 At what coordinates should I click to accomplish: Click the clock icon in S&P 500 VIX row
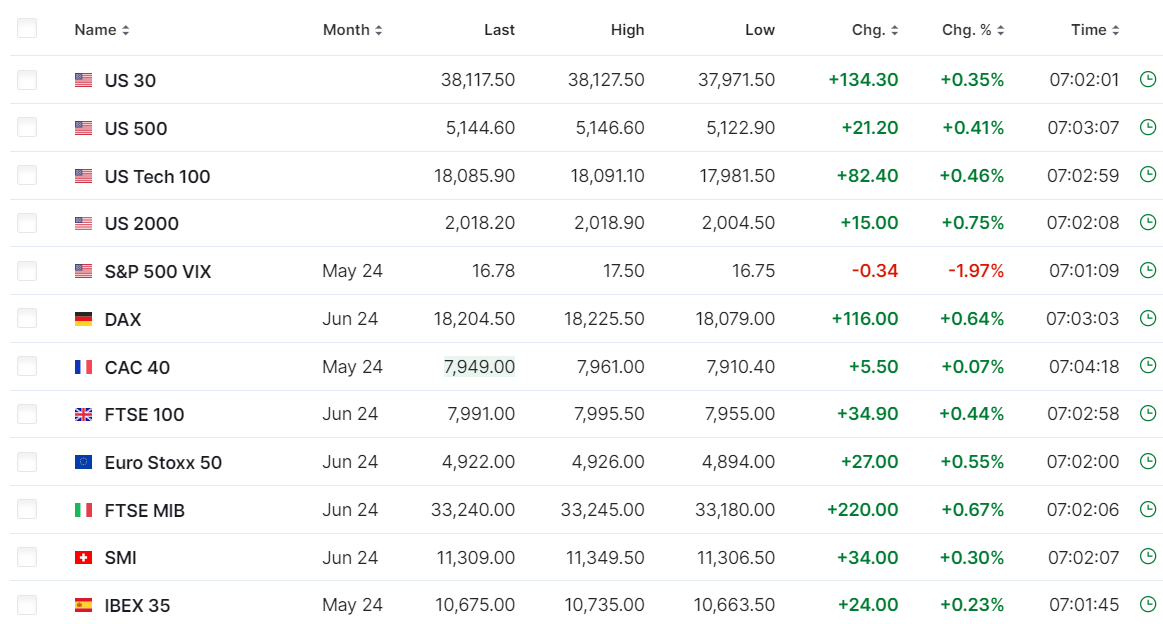1147,270
